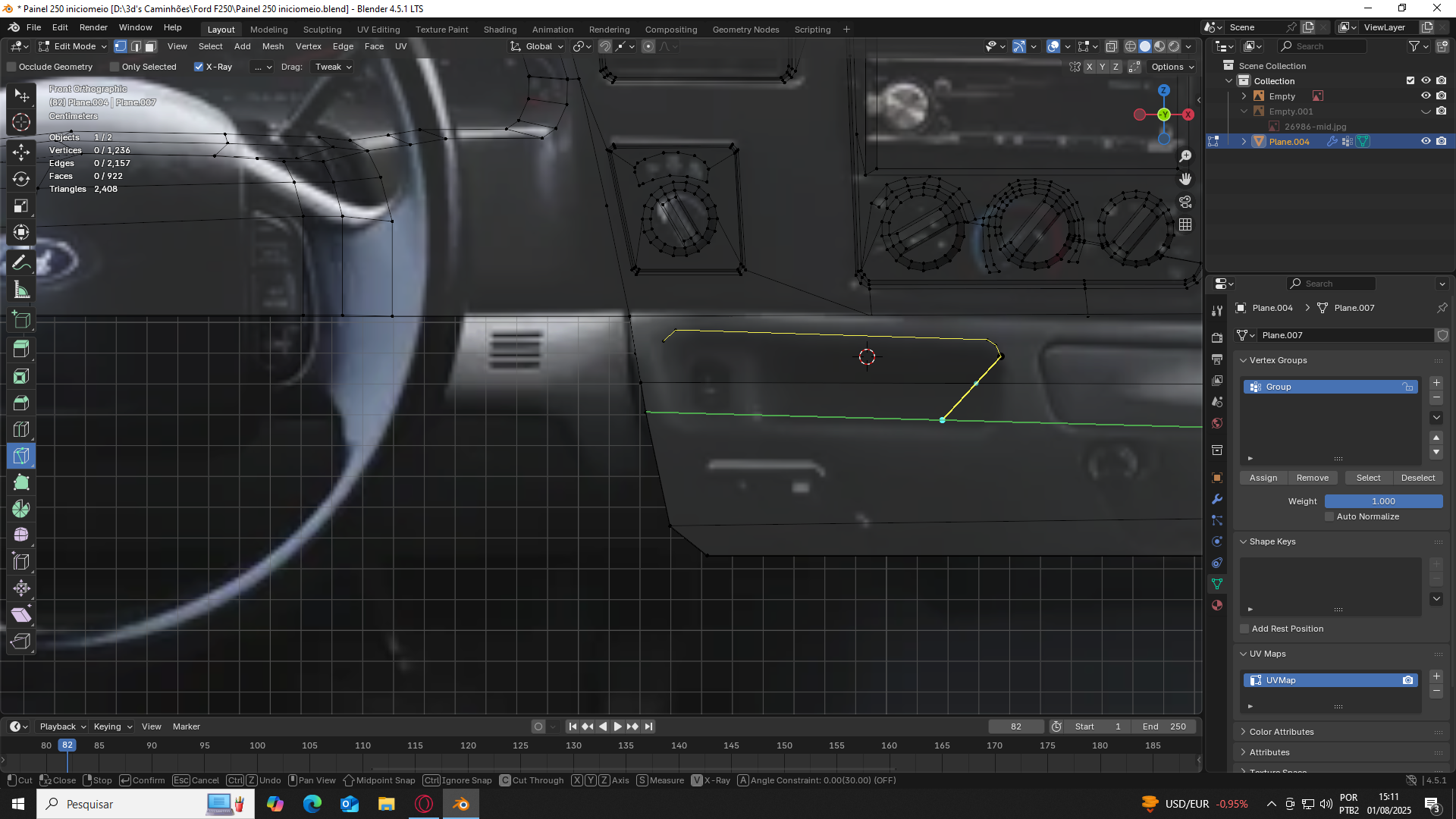Select the Move tool icon
The height and width of the screenshot is (819, 1456).
point(21,152)
